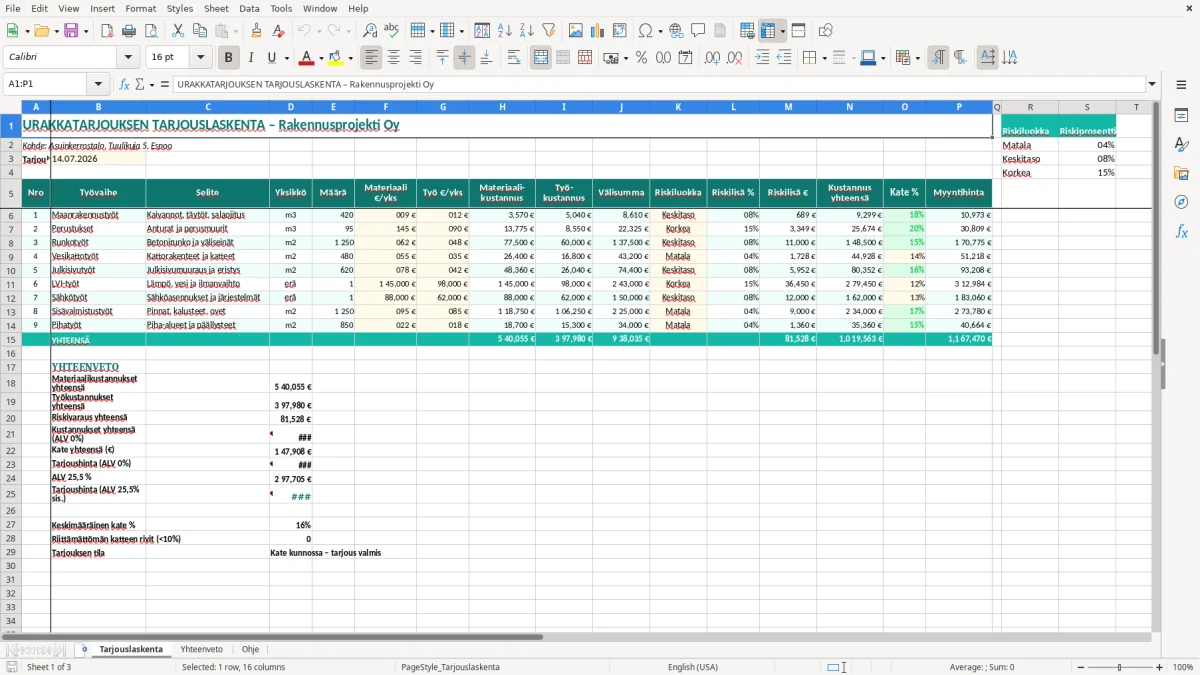Open the Sort Ascending tool
Screen dimensions: 1200x675
tap(504, 31)
